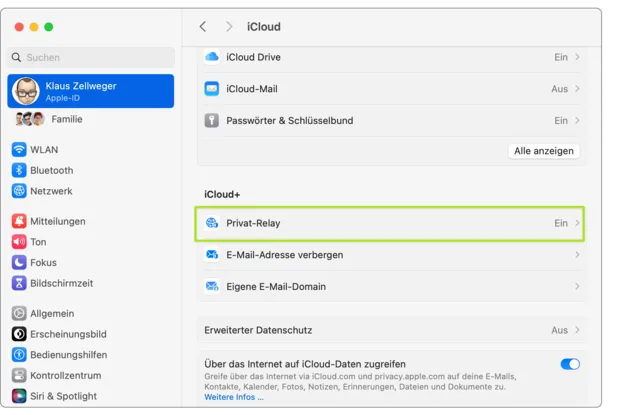Image resolution: width=640 pixels, height=415 pixels.
Task: Click the iCloud Drive cloud icon
Action: [x=211, y=57]
